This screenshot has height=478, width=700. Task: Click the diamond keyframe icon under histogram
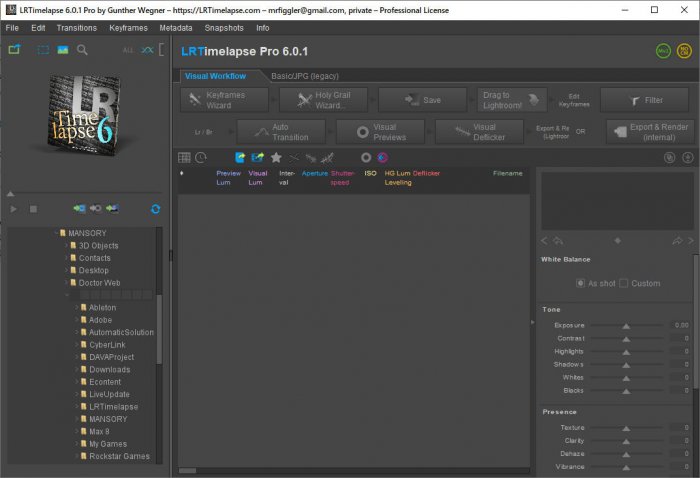tap(617, 240)
